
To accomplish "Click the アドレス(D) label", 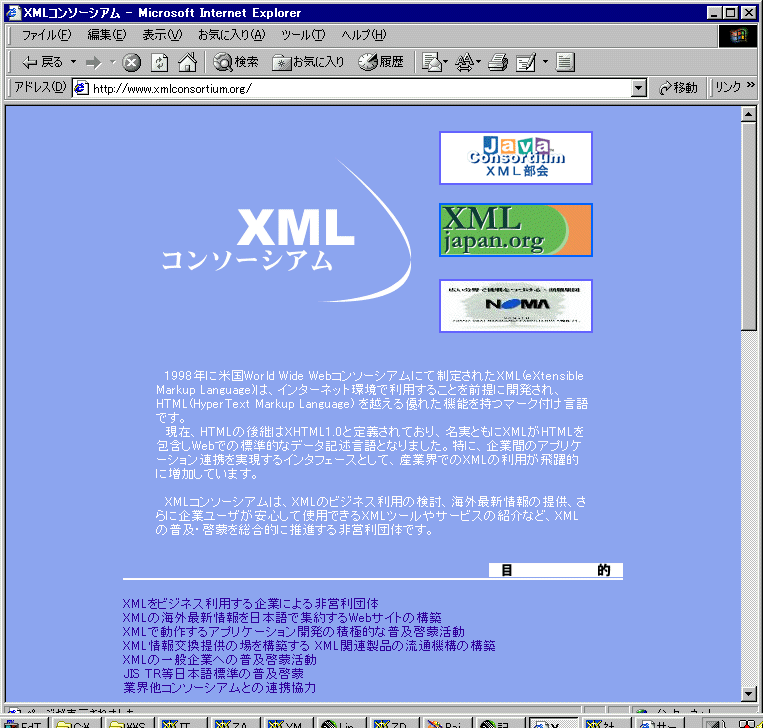I will point(40,87).
